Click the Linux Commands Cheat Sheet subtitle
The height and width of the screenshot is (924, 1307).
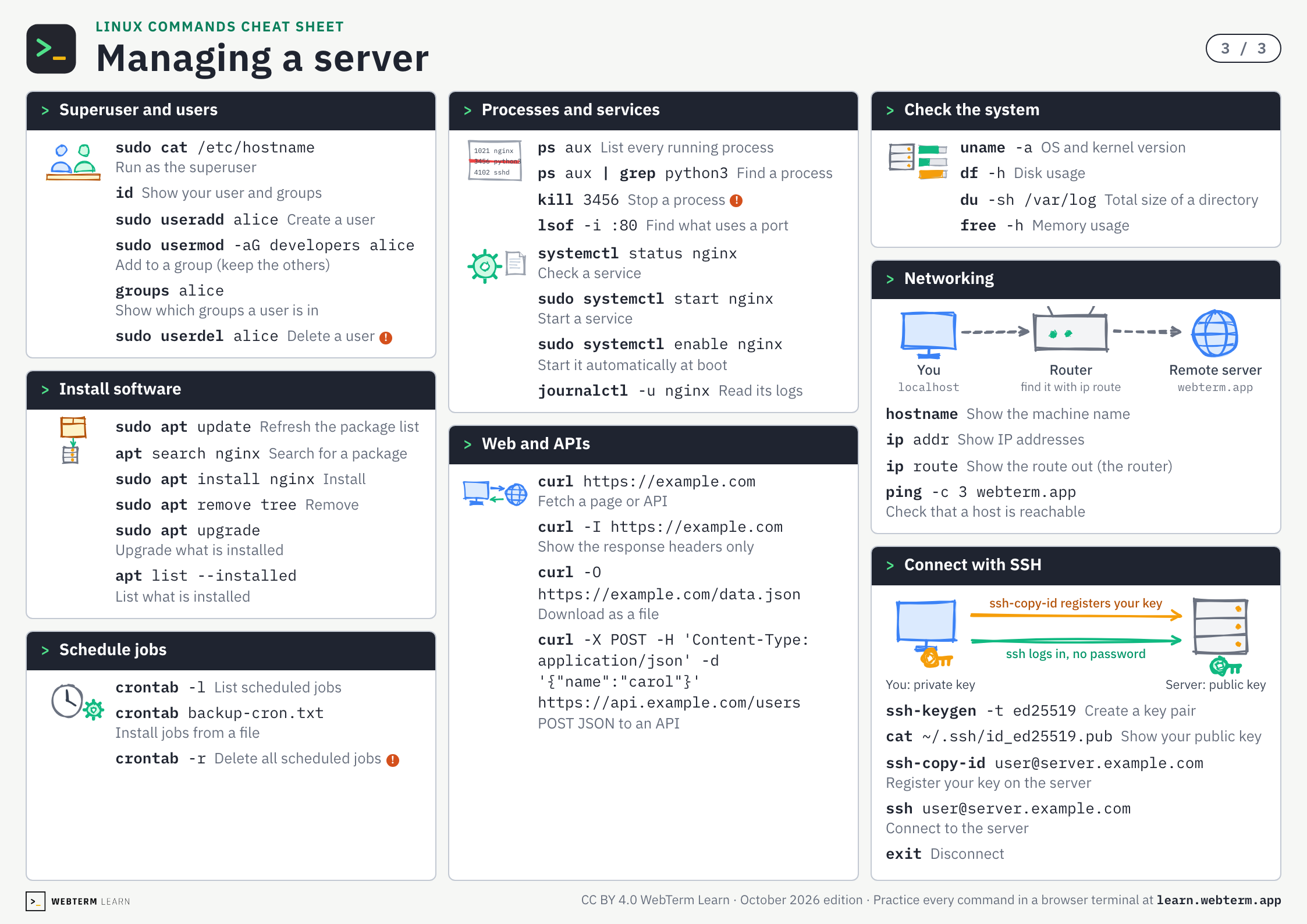(219, 27)
